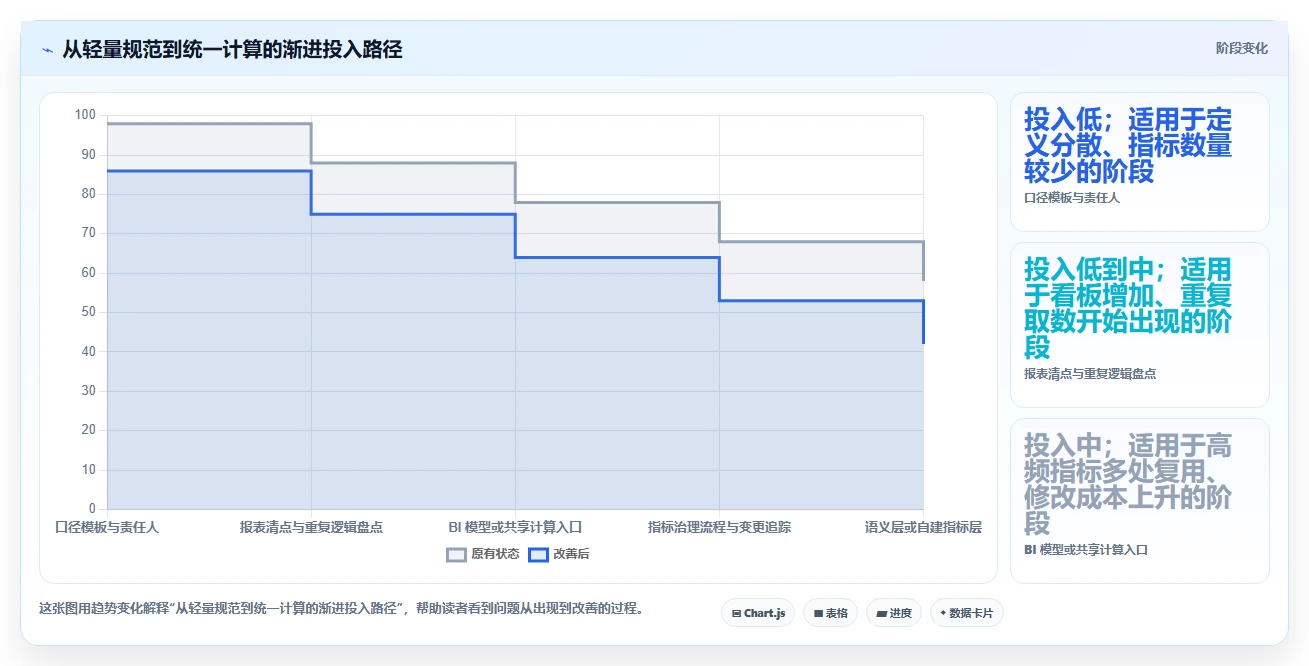Click the x-axis label 口径模板与责任人
The image size is (1309, 666).
point(107,527)
